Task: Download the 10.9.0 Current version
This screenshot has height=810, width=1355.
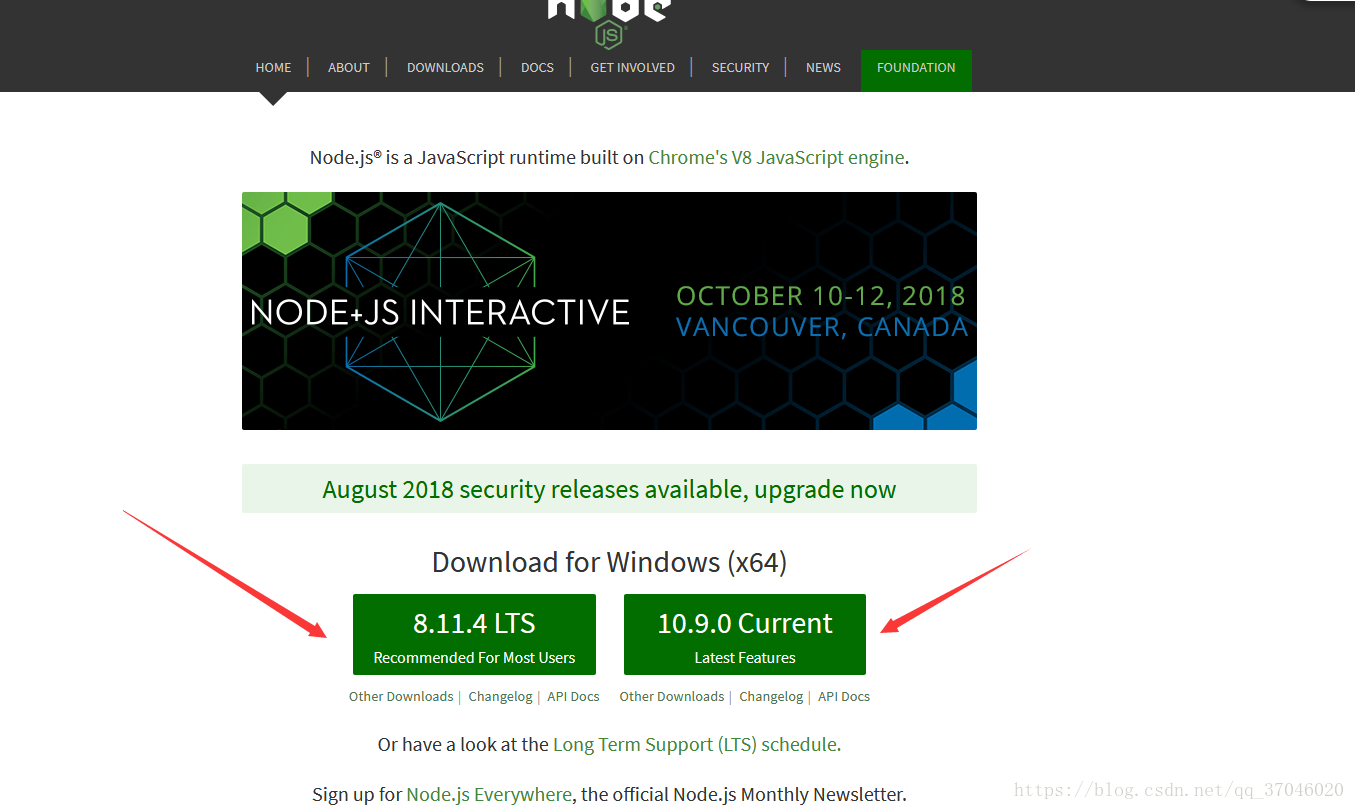Action: point(745,634)
